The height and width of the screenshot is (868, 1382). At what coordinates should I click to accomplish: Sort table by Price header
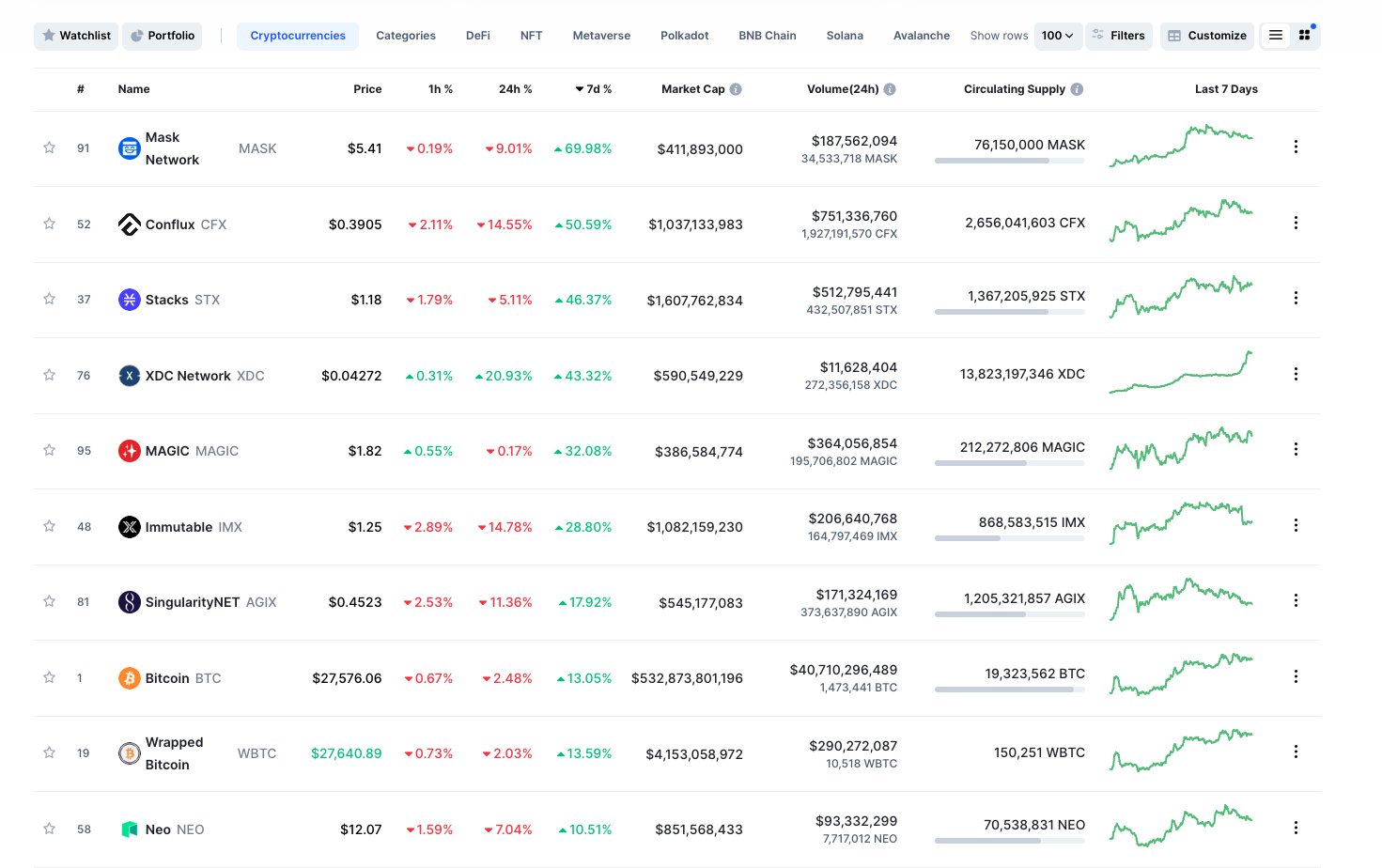point(367,89)
